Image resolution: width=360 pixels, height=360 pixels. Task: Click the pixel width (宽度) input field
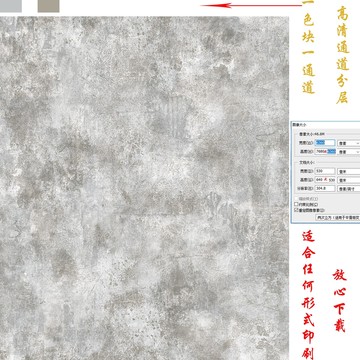click(x=325, y=143)
